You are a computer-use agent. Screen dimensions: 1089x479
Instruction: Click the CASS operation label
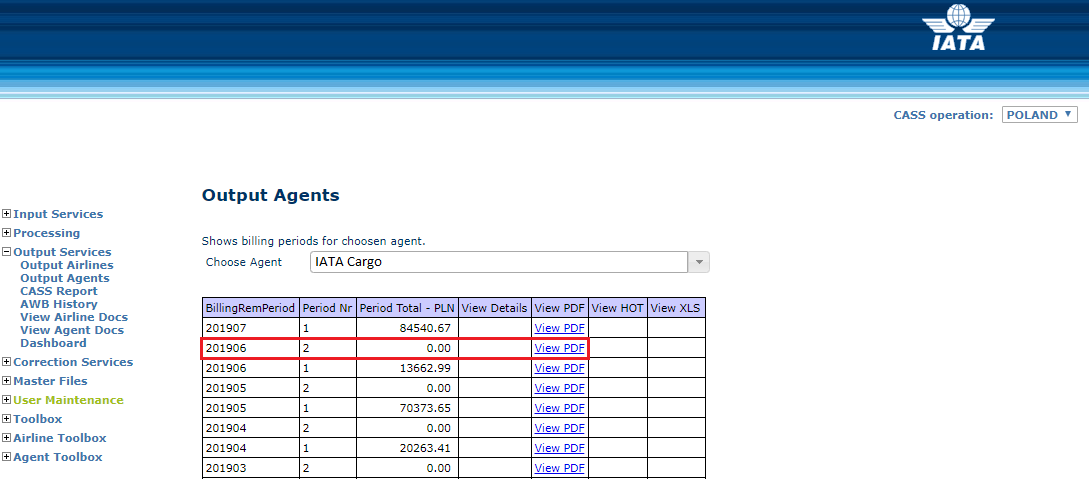coord(943,115)
